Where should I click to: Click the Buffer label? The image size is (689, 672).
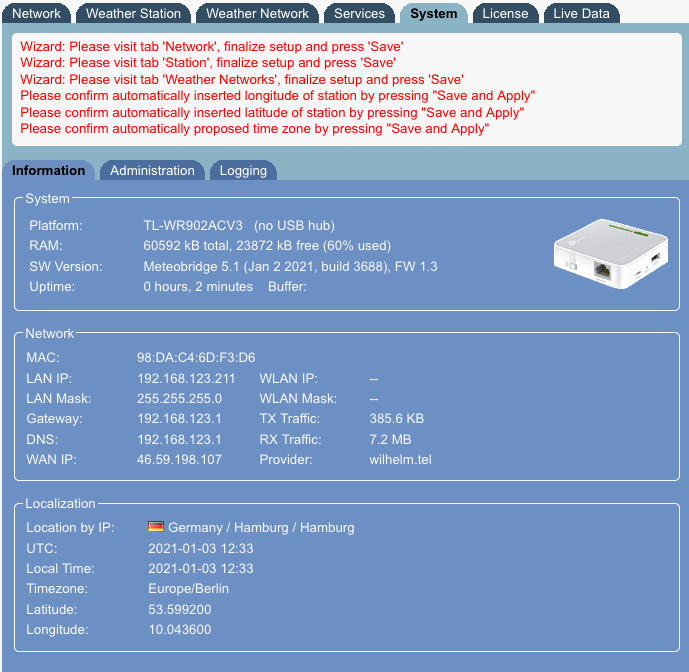[287, 287]
